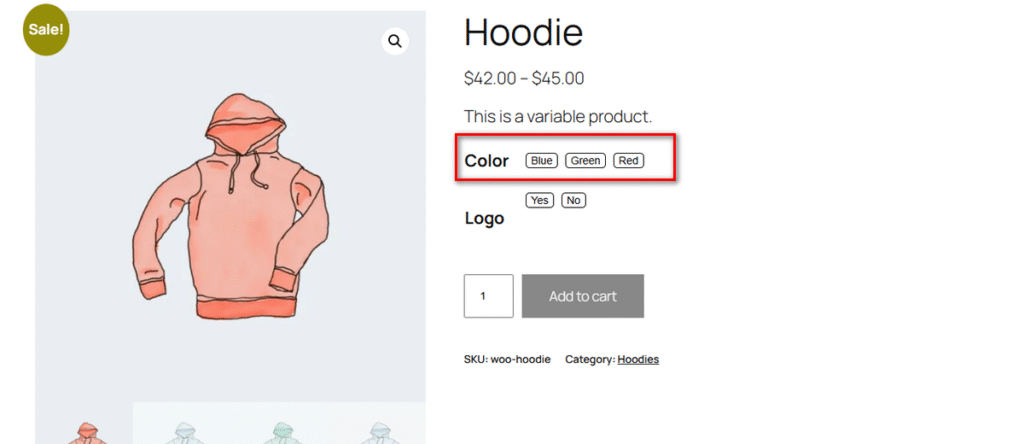The image size is (1024, 444).
Task: Click the olive Sale! badge
Action: pyautogui.click(x=47, y=30)
